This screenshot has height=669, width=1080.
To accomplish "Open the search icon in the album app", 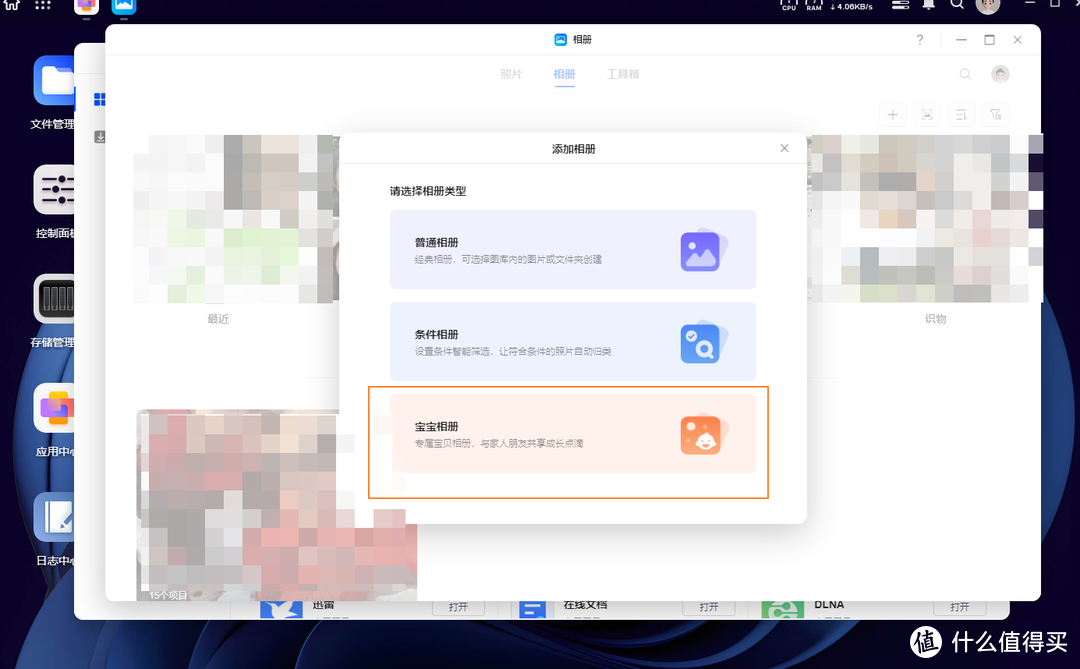I will (964, 73).
